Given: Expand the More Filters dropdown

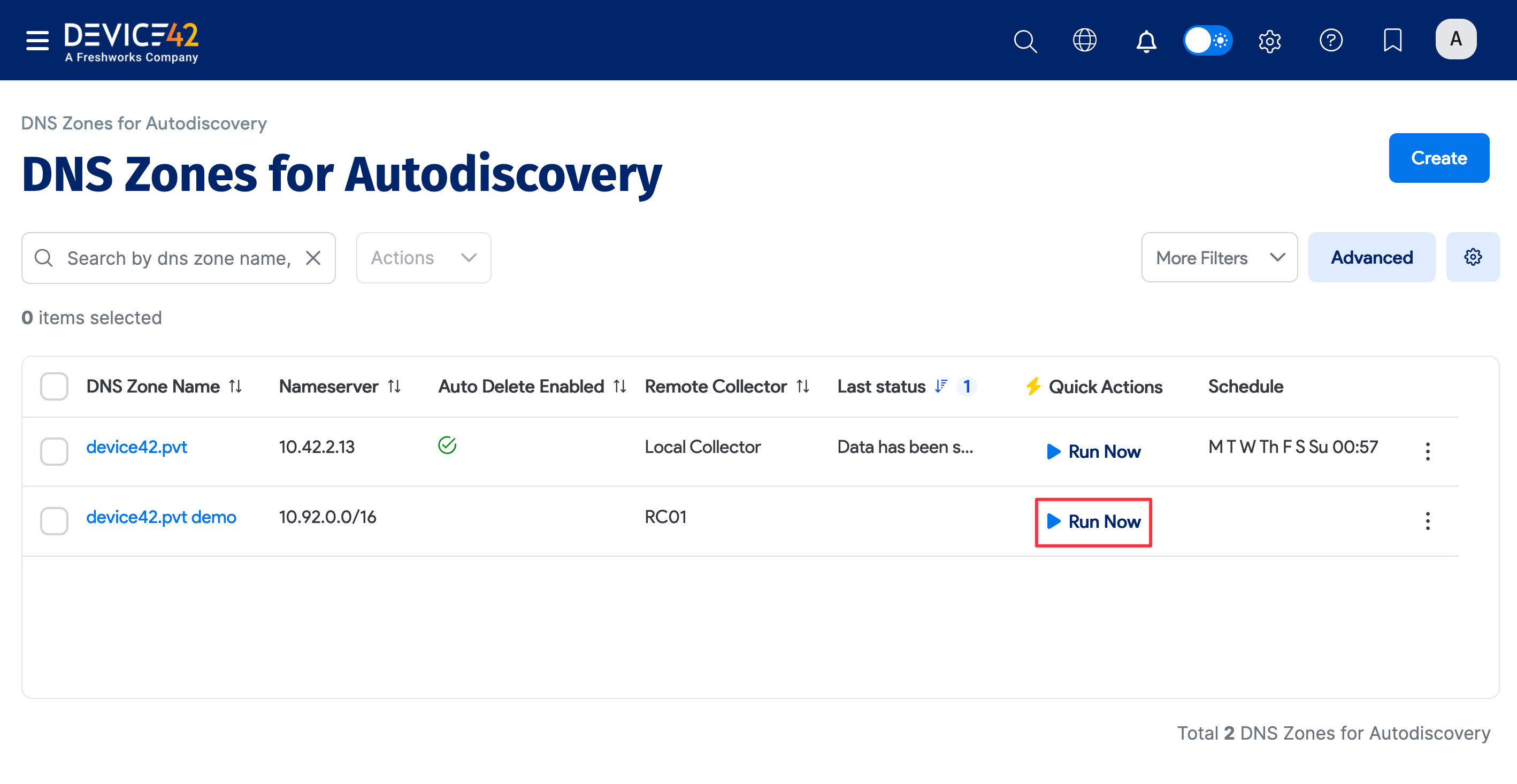Looking at the screenshot, I should point(1219,257).
